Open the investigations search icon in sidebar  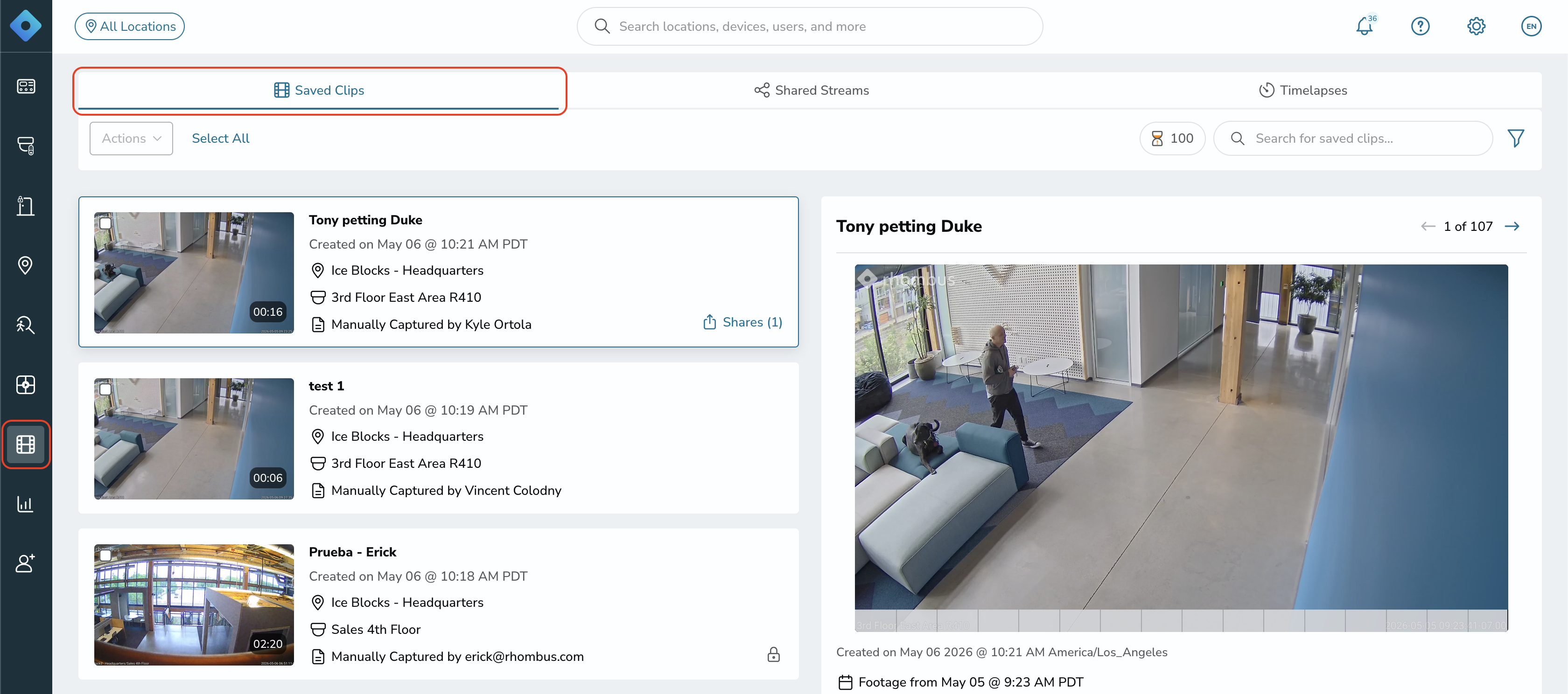tap(26, 325)
